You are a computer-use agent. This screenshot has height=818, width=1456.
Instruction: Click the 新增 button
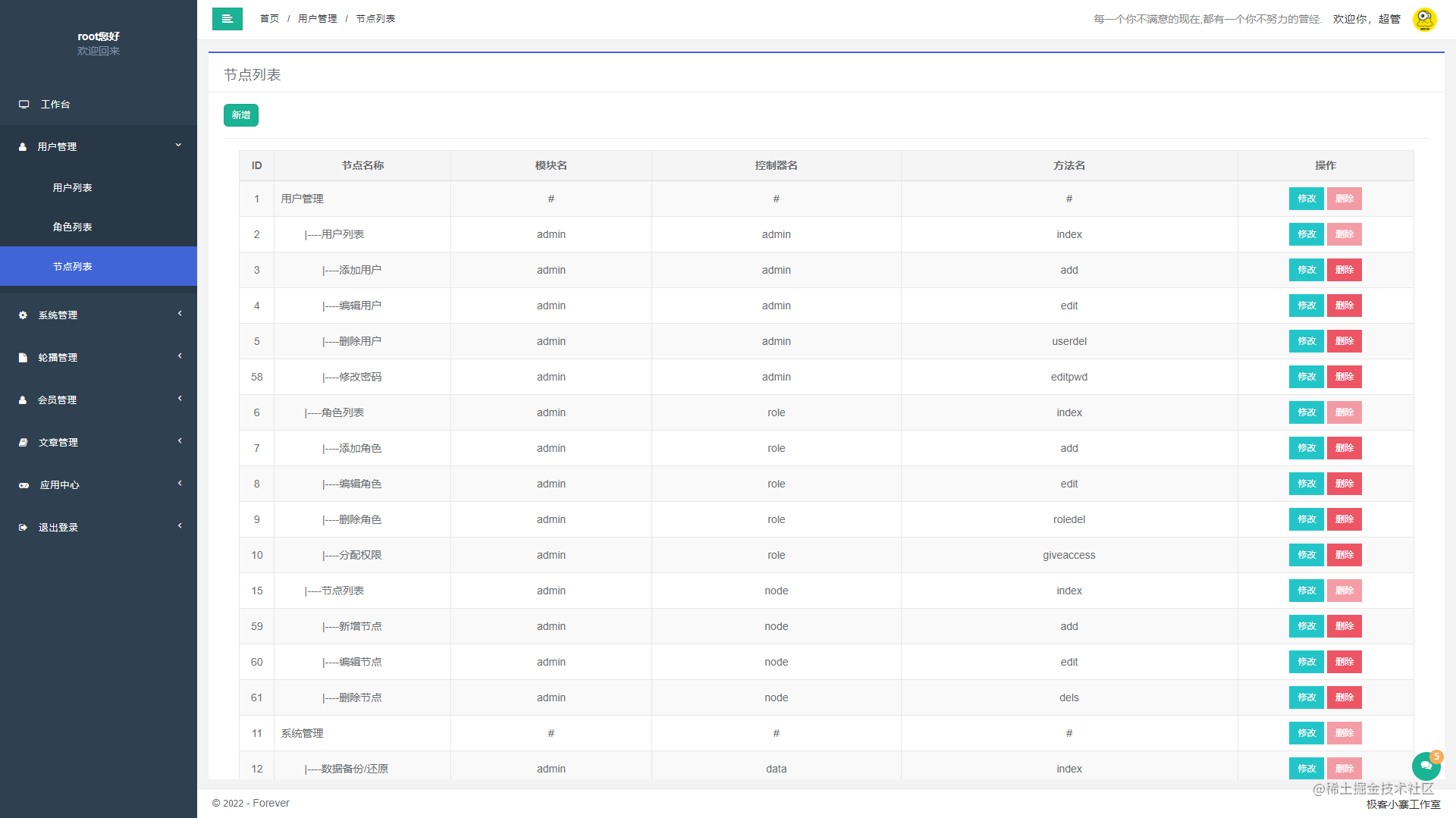point(241,115)
